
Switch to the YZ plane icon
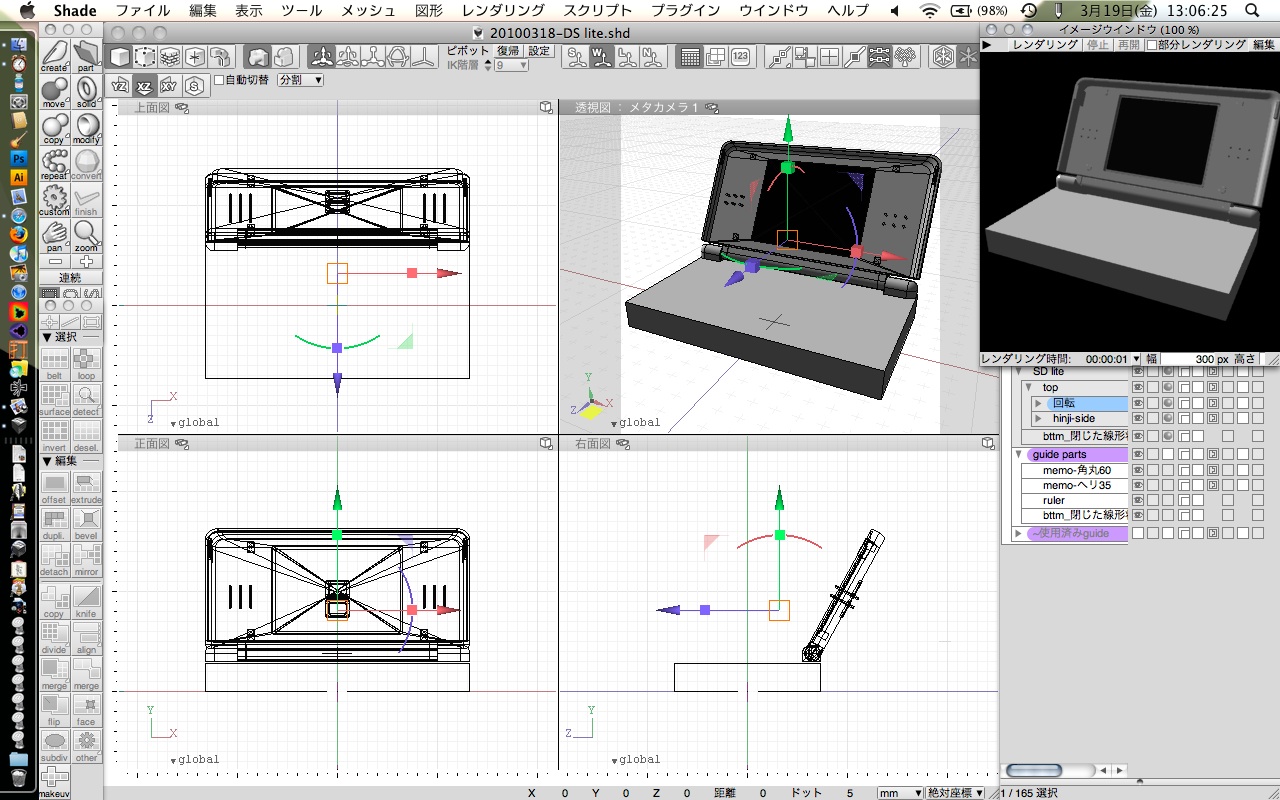click(x=120, y=86)
